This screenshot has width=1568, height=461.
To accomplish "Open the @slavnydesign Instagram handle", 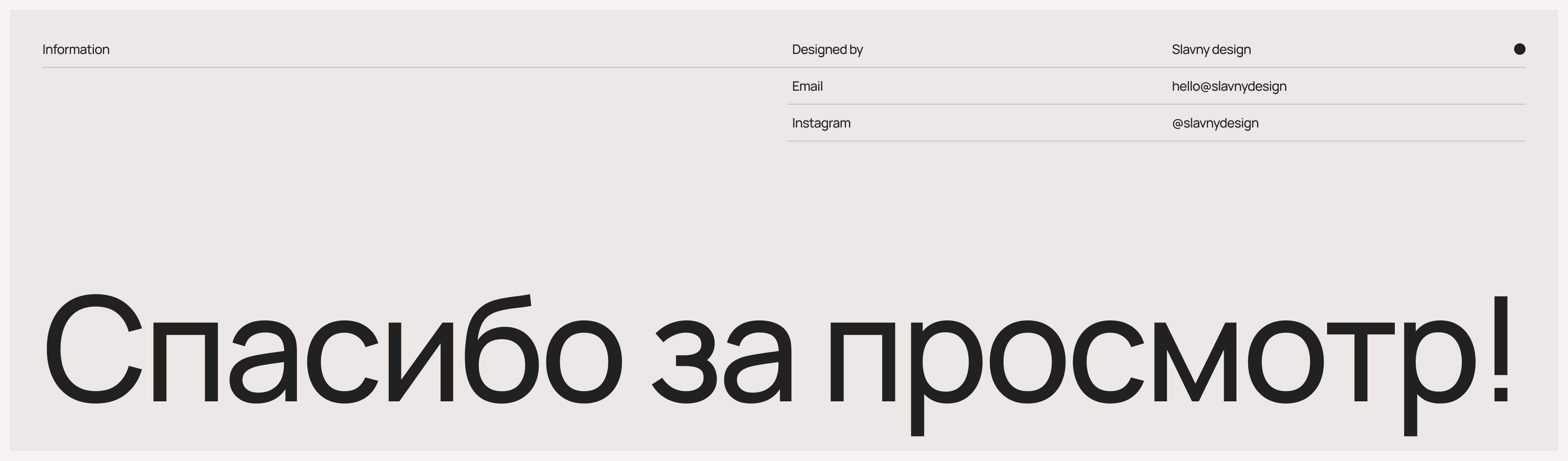I will 1215,123.
